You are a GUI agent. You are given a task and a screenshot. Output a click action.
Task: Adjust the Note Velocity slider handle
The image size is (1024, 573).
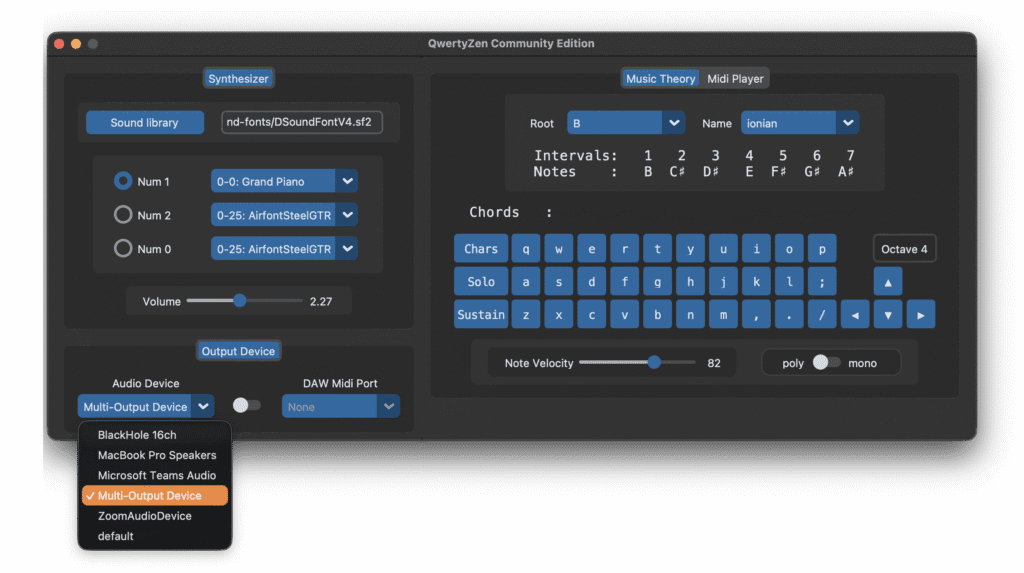click(654, 363)
